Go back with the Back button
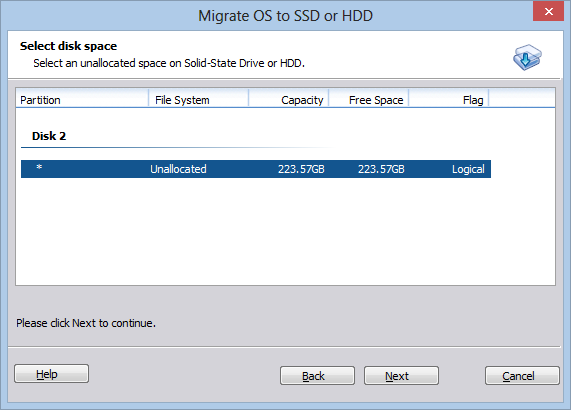Viewport: 571px width, 410px height. tap(317, 375)
